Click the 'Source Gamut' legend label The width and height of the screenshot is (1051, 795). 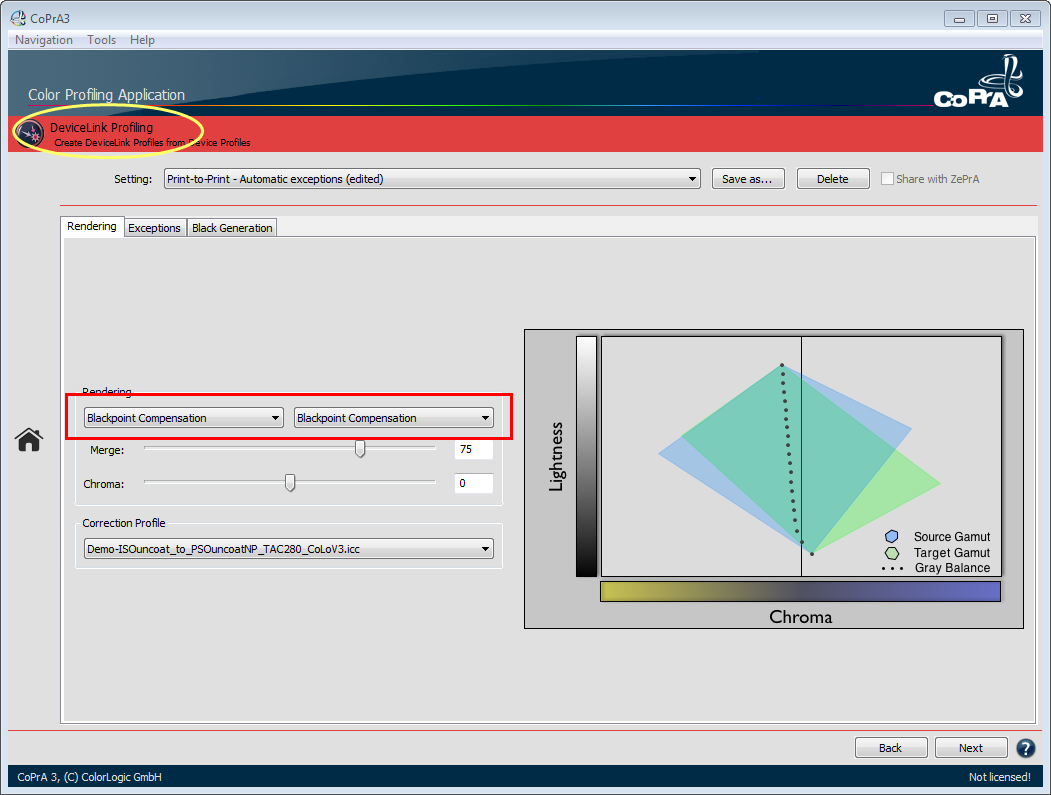tap(952, 536)
